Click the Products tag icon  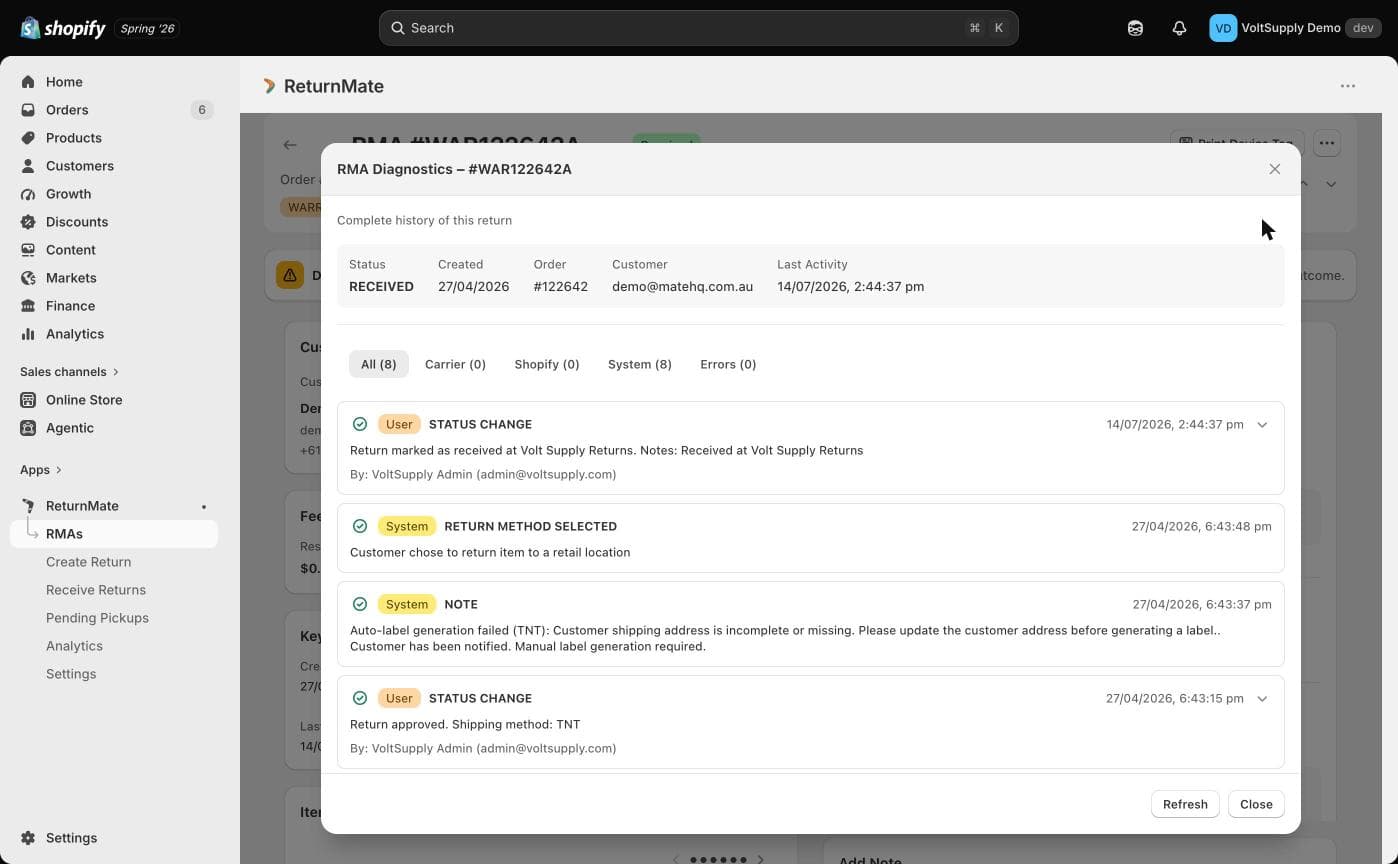[28, 138]
